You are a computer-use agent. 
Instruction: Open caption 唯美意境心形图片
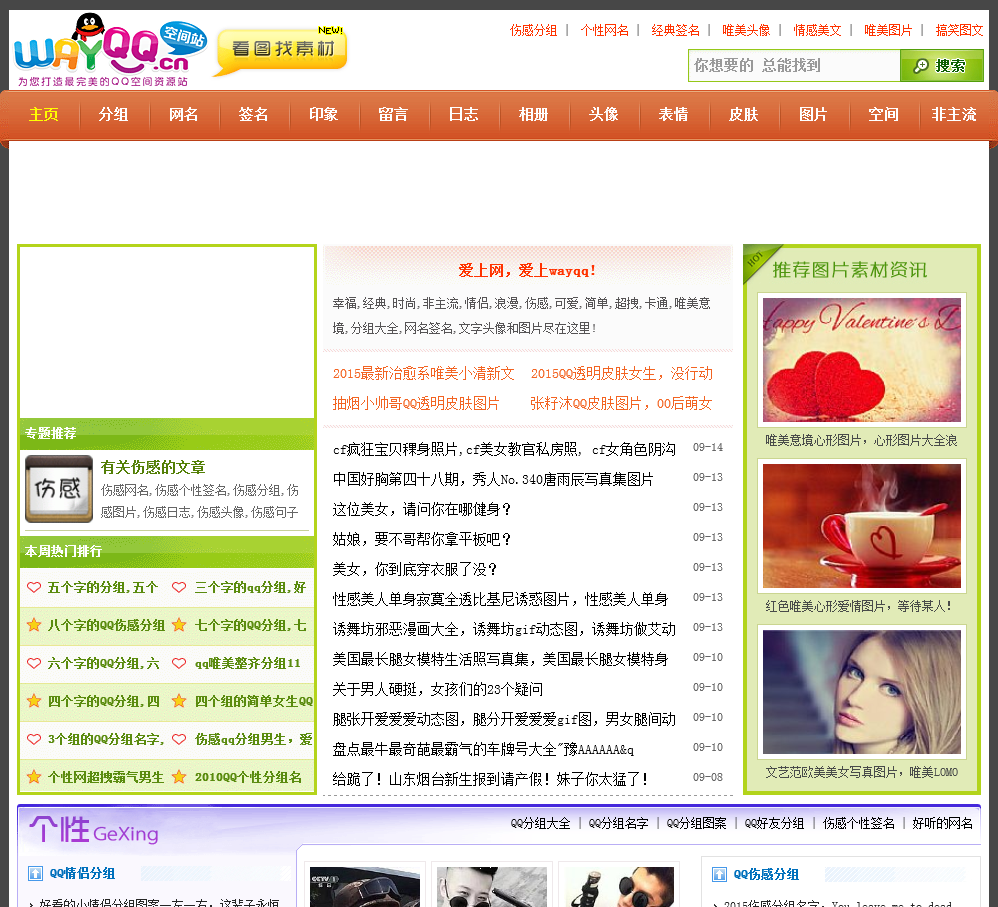[861, 440]
